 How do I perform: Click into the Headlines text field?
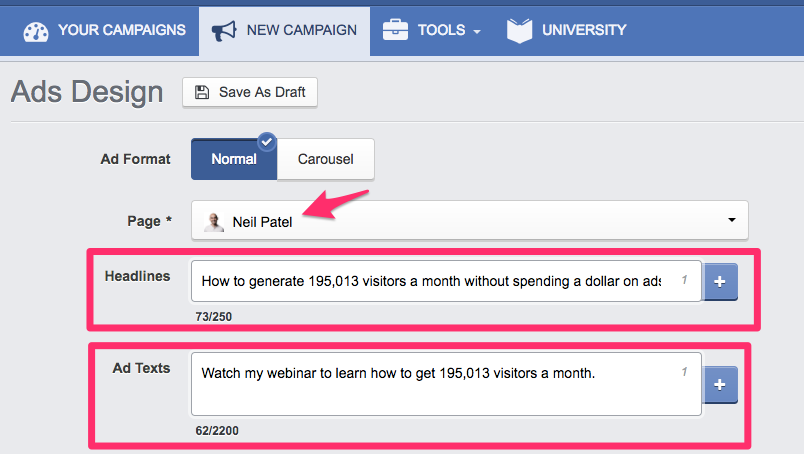[430, 282]
